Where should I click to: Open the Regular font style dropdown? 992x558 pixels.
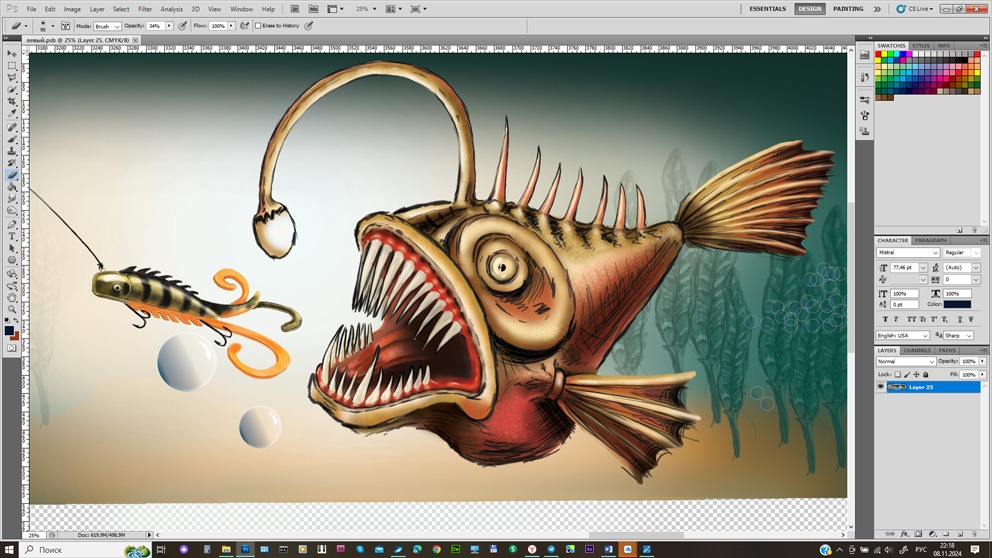[962, 252]
